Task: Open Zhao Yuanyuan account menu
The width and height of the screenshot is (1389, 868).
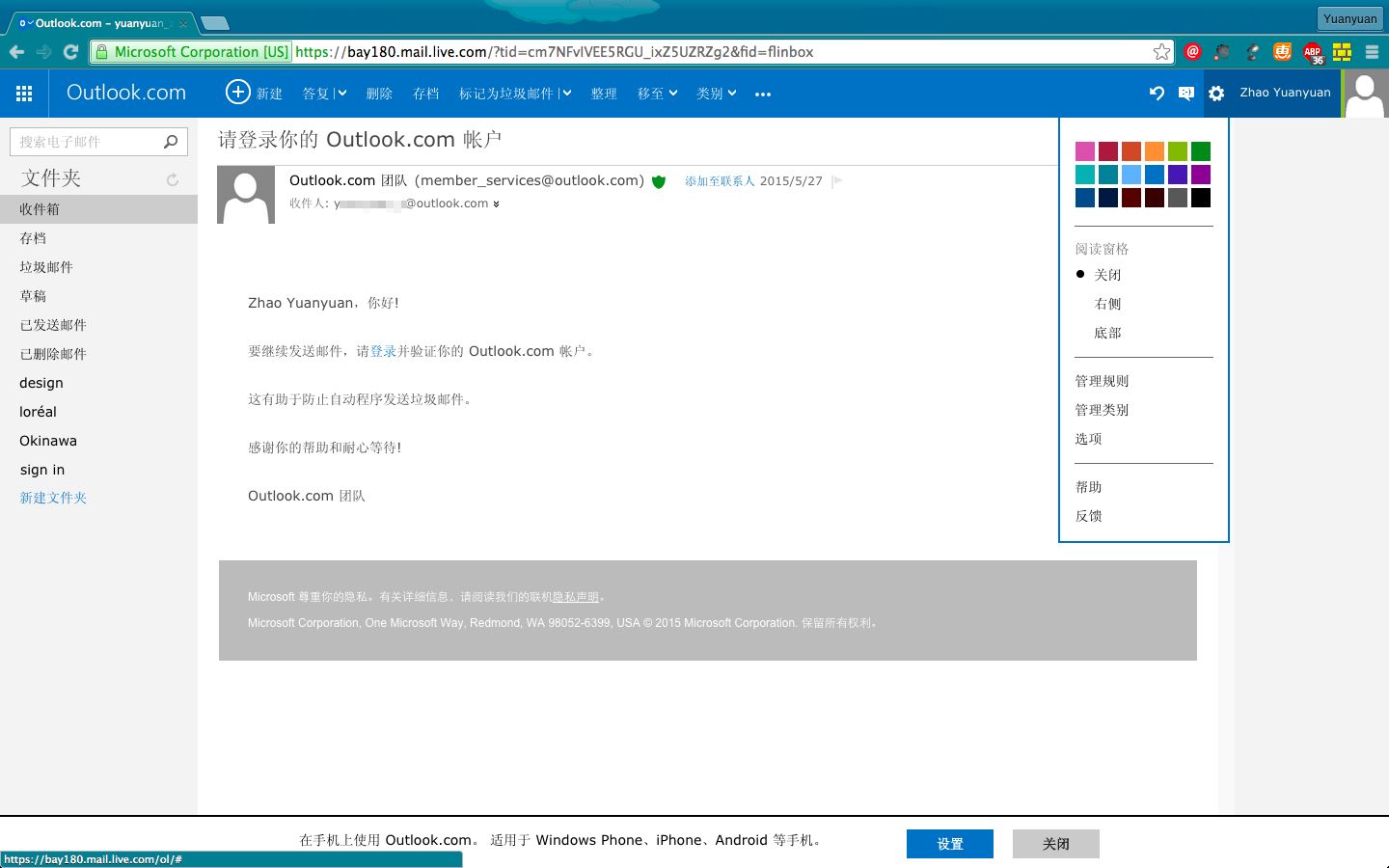Action: click(x=1285, y=94)
